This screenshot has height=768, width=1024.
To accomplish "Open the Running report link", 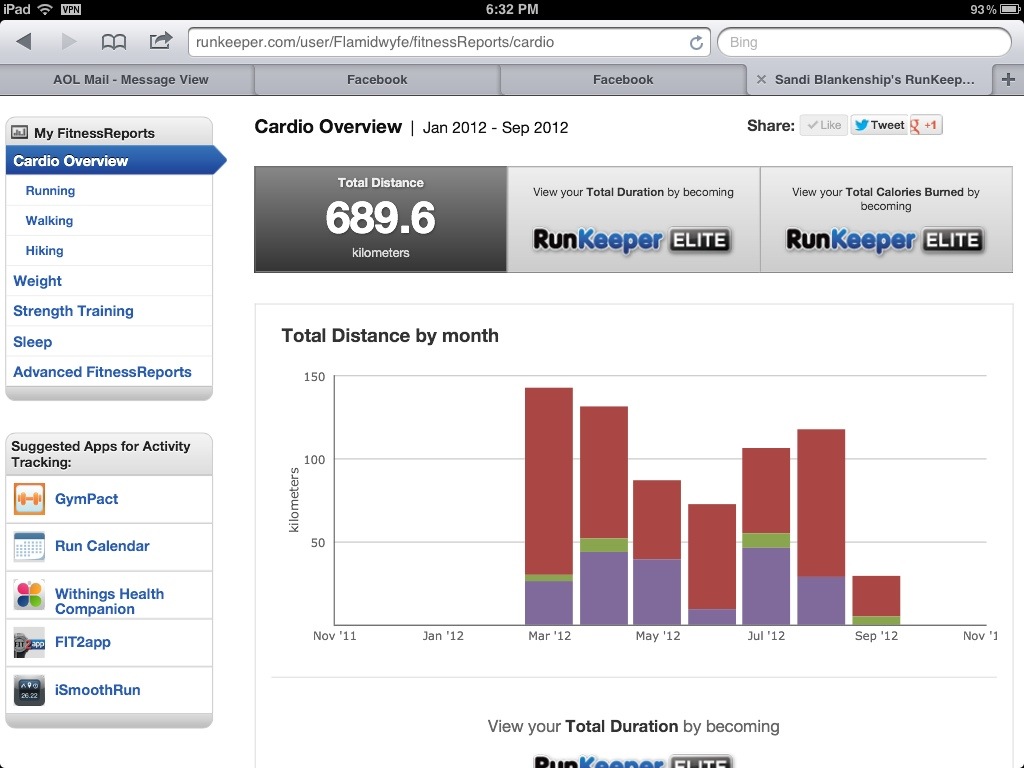I will (50, 191).
